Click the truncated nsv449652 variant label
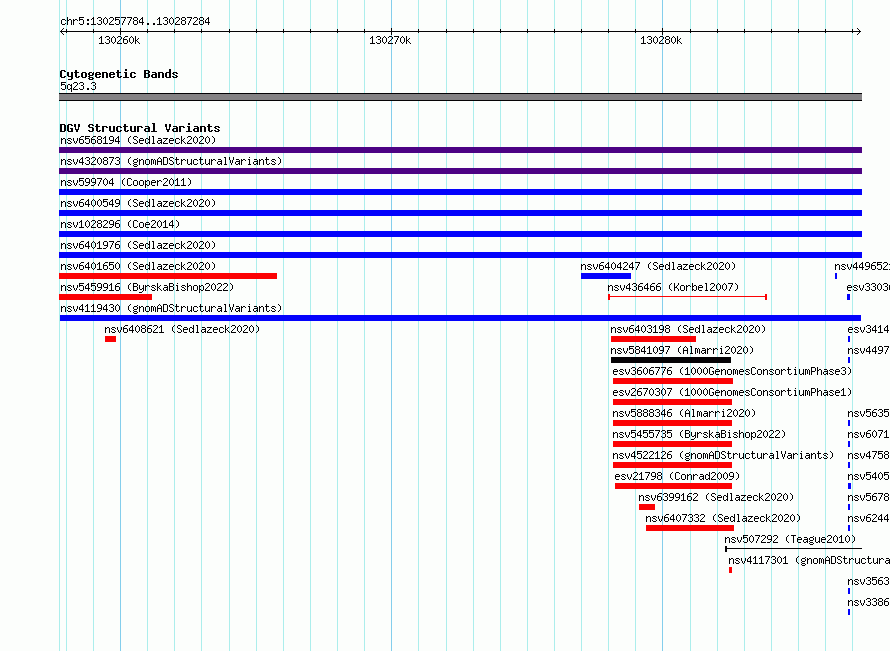Image resolution: width=890 pixels, height=651 pixels. pos(862,266)
